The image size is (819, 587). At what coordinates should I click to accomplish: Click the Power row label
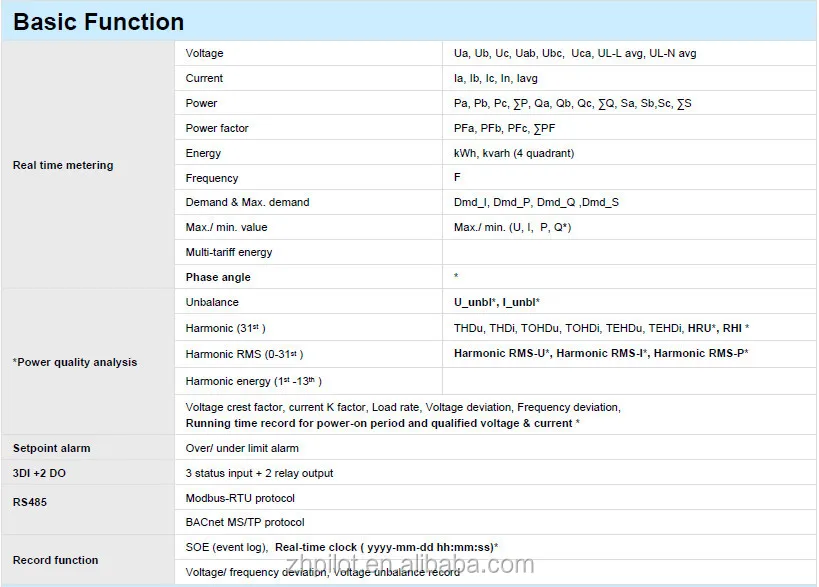pyautogui.click(x=199, y=102)
